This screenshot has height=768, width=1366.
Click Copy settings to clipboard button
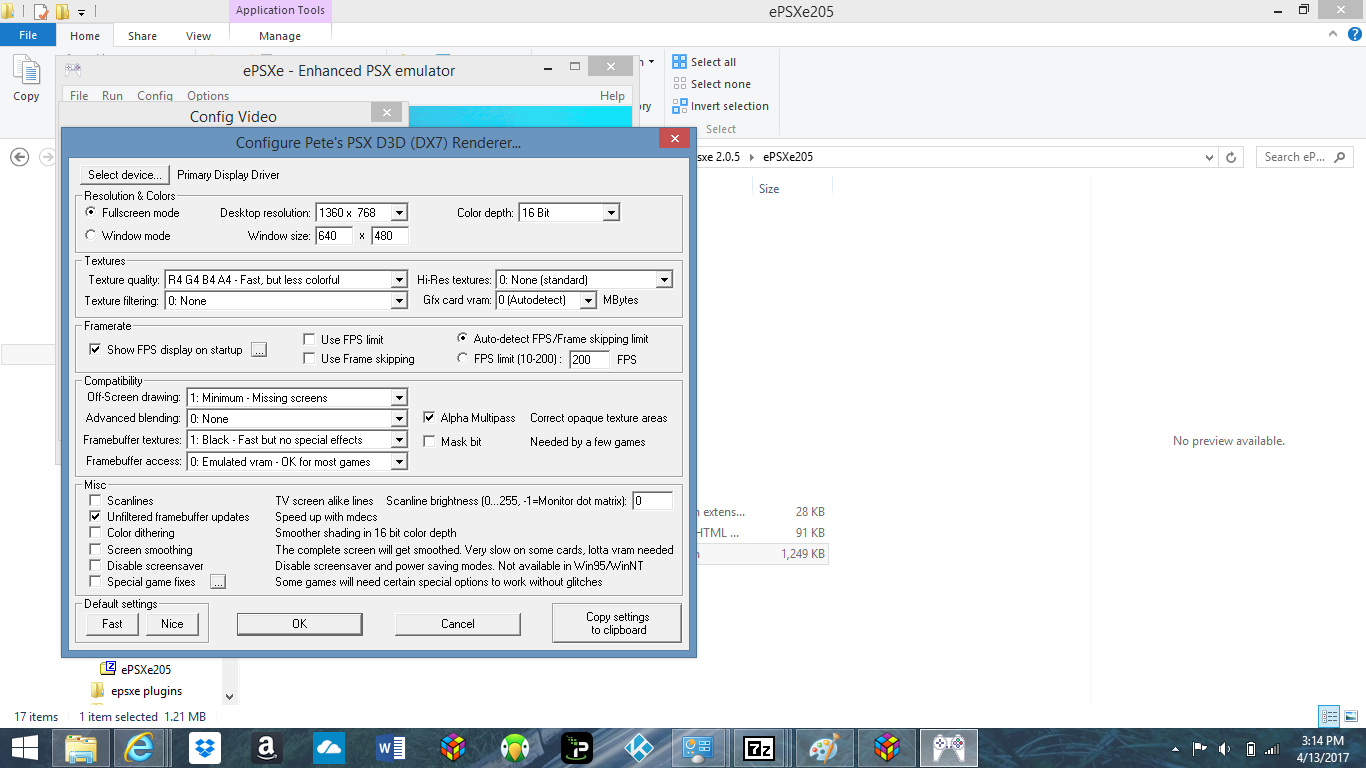(x=617, y=623)
